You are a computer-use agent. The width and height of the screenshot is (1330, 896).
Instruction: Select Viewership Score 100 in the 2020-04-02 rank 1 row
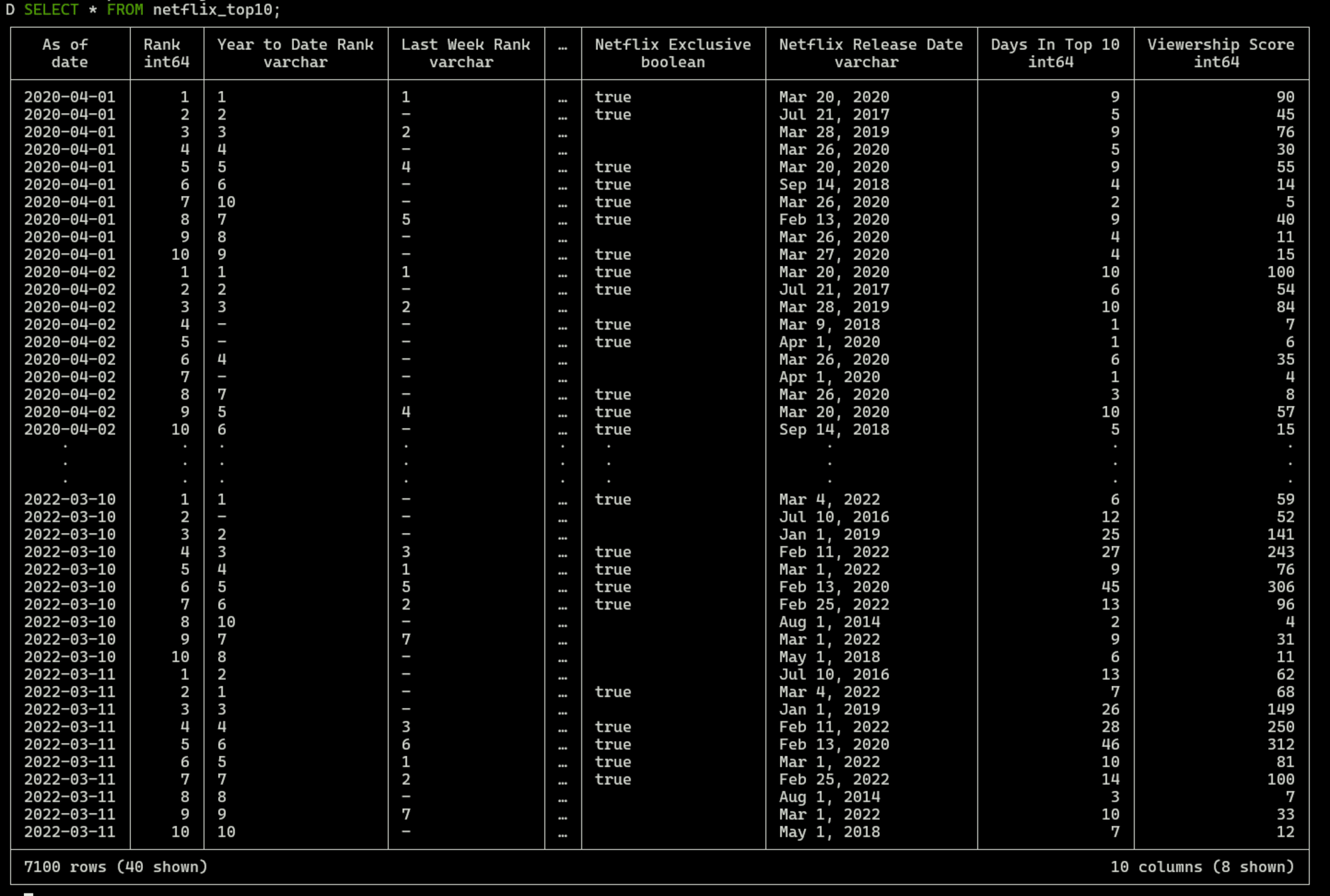[1281, 272]
